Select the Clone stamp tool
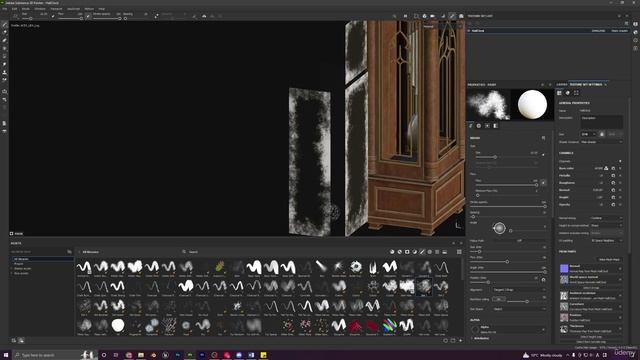Screen dimensions: 640x360 (x=4, y=72)
